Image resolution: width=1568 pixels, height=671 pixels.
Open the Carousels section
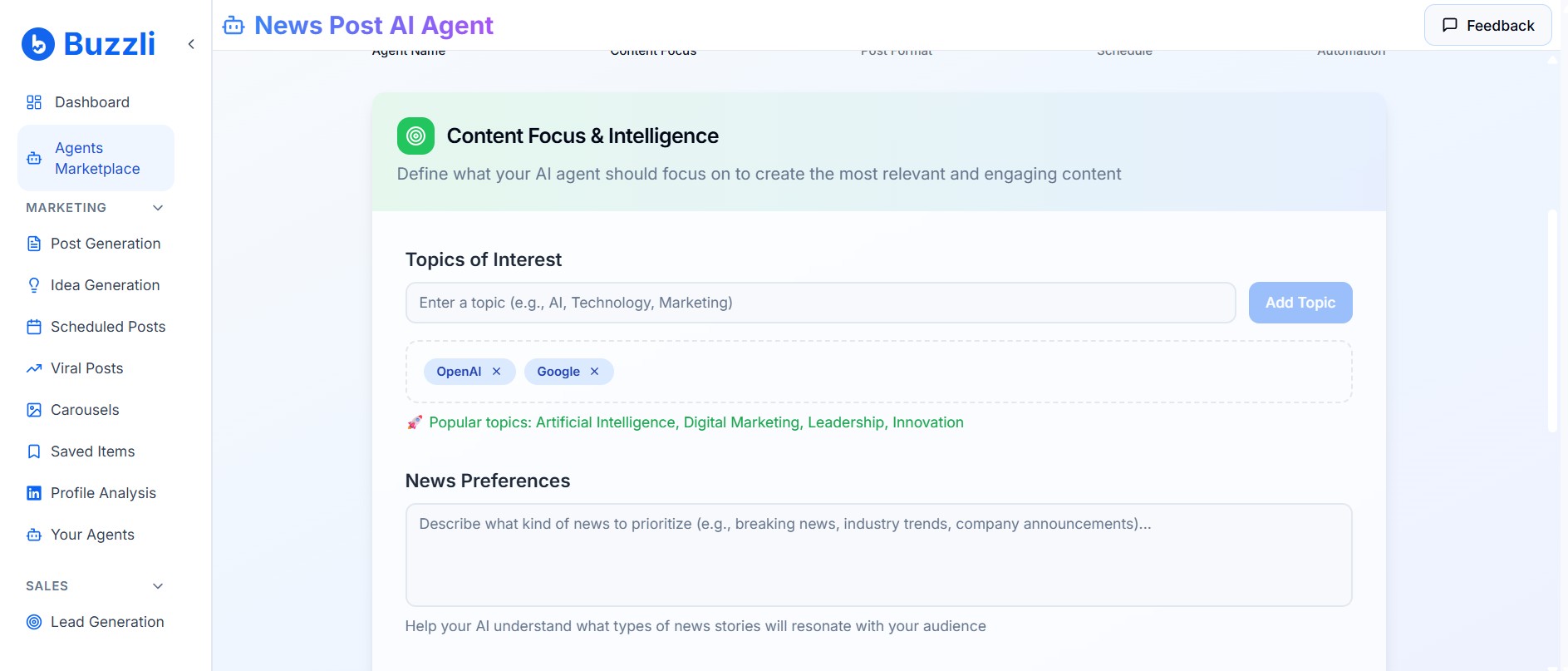click(85, 409)
